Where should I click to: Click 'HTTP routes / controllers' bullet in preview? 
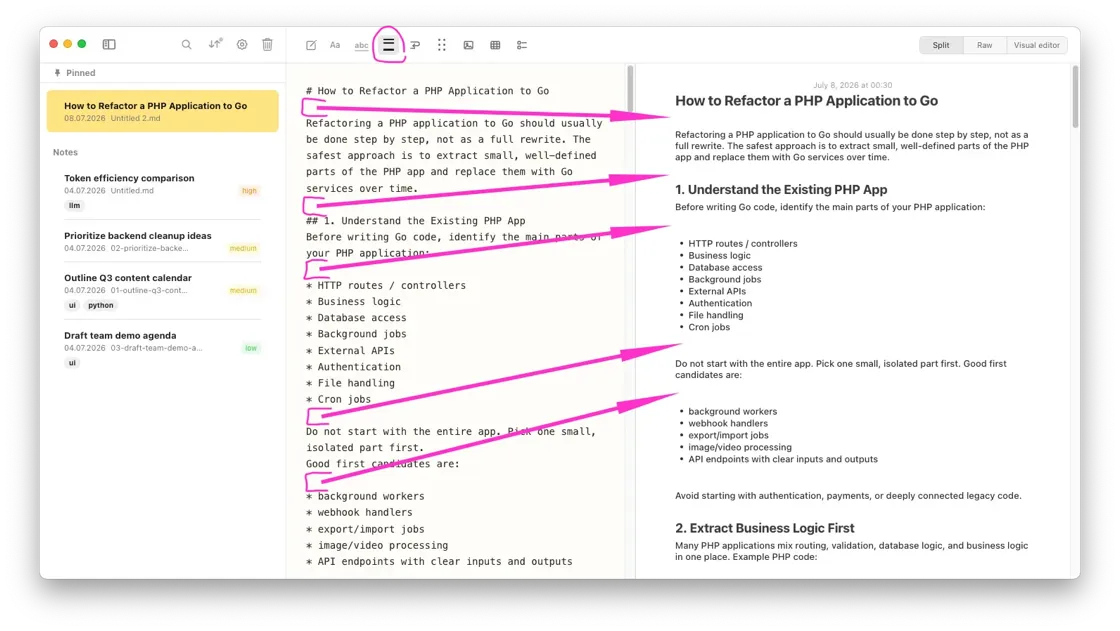tap(743, 244)
